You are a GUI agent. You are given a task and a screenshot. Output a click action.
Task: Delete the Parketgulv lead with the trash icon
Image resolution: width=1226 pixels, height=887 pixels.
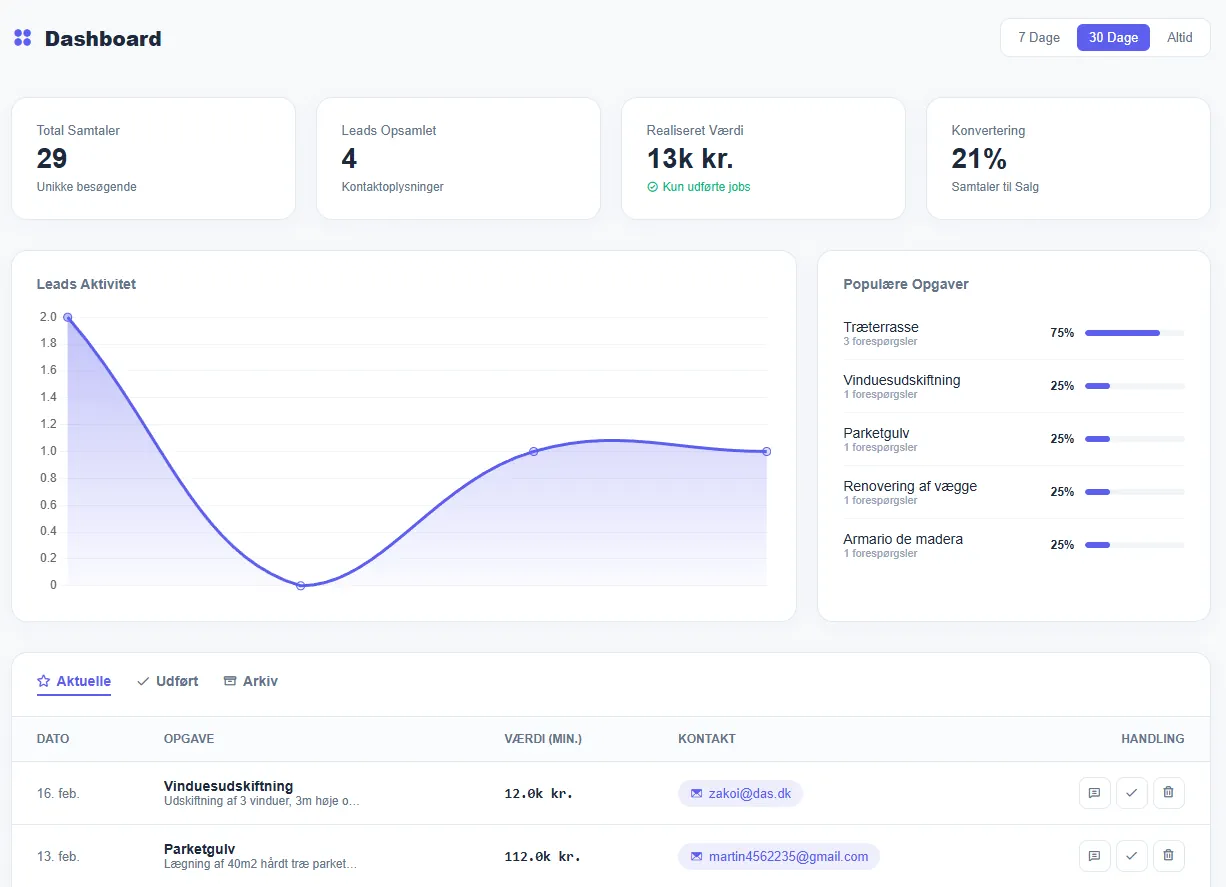[1168, 856]
